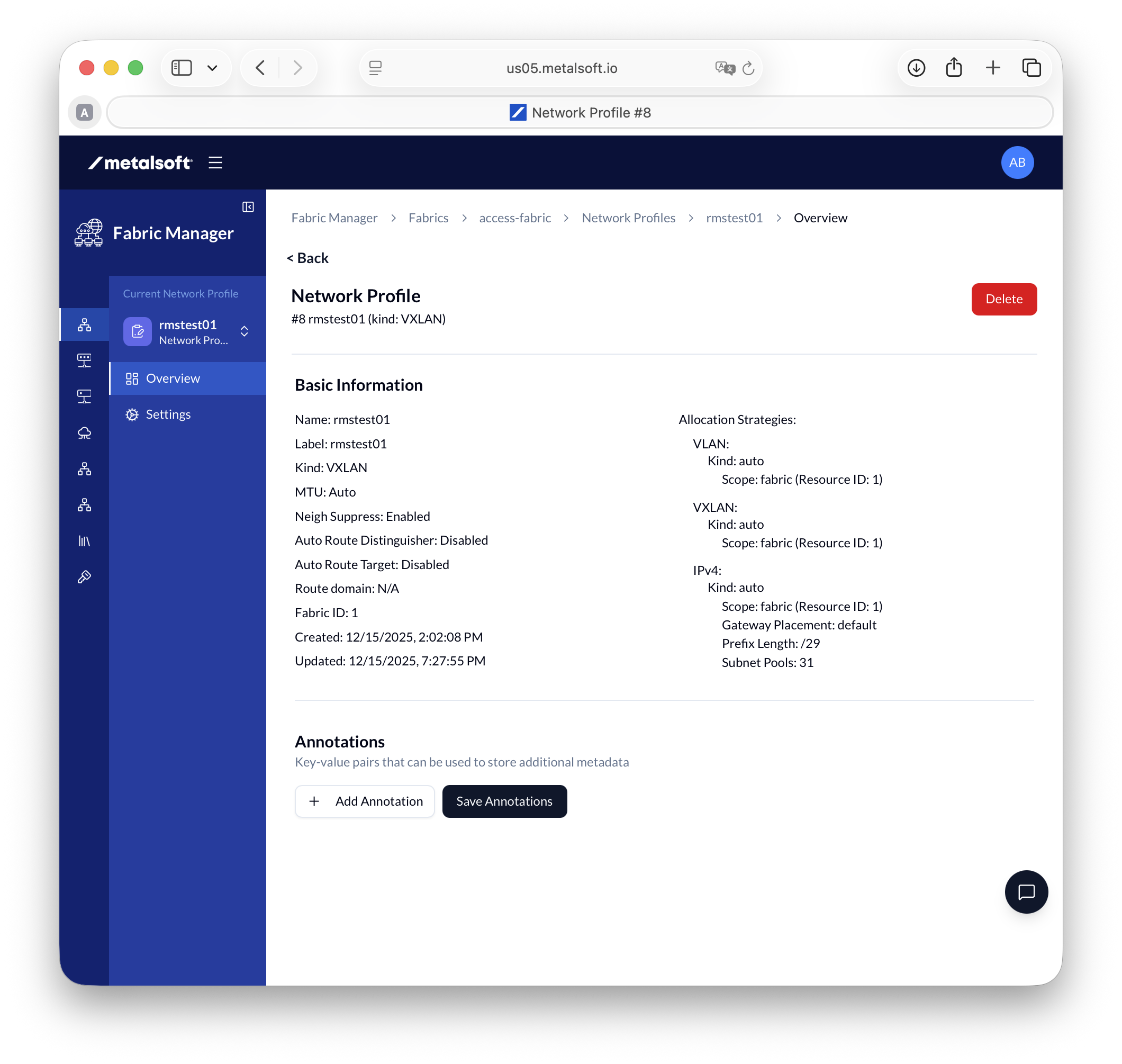Click Subnet Pools: 31 text
This screenshot has height=1064, width=1122.
click(x=767, y=662)
